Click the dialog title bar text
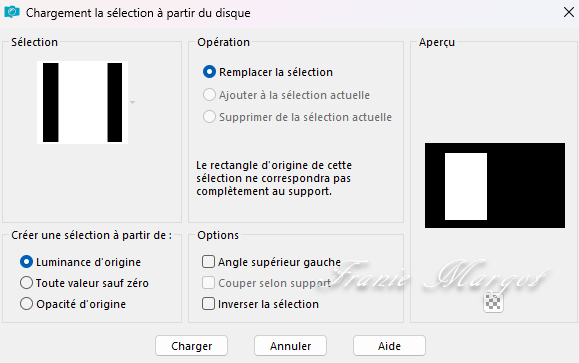 click(x=138, y=13)
